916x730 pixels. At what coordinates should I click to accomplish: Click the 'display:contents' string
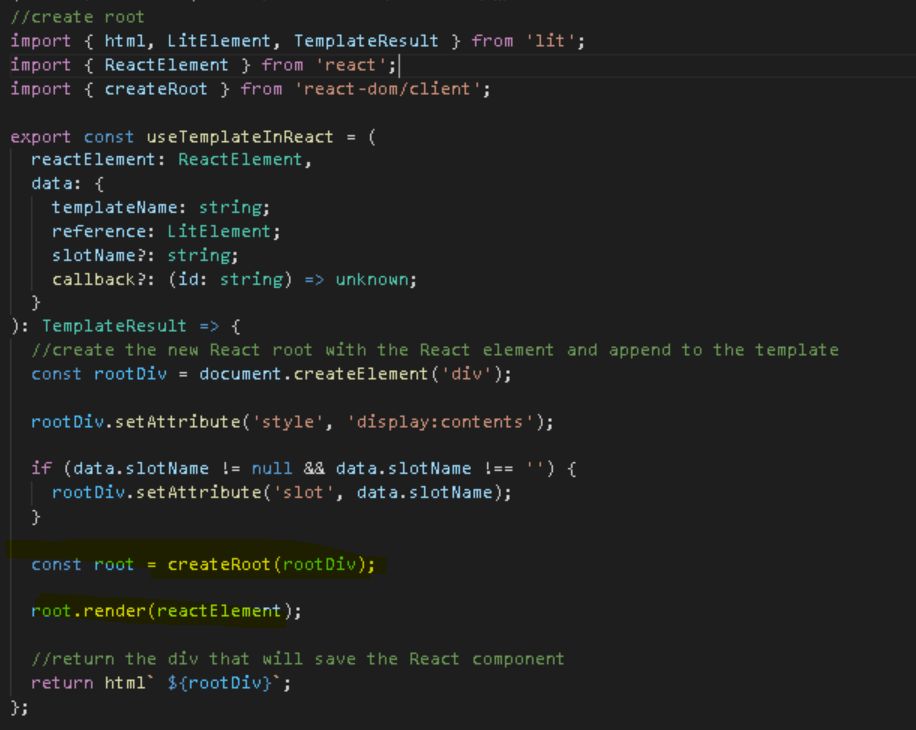[x=440, y=422]
